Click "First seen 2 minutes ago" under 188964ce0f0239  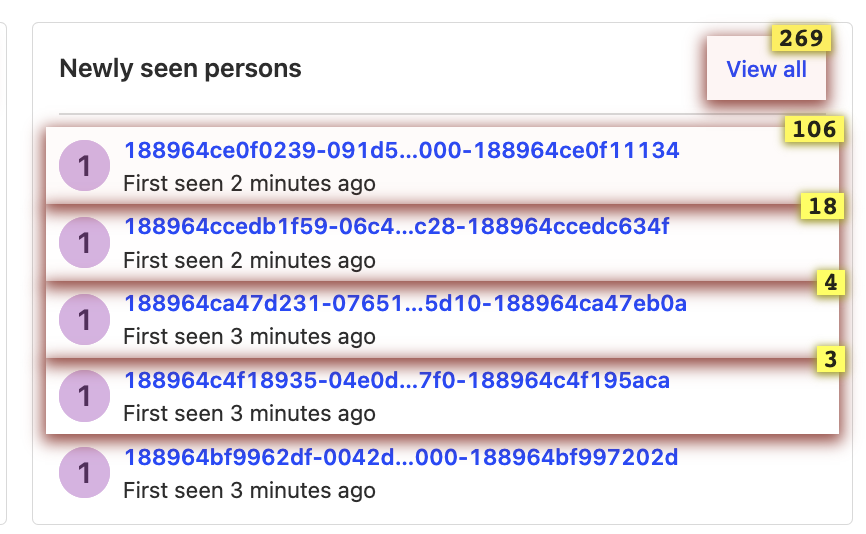[249, 184]
